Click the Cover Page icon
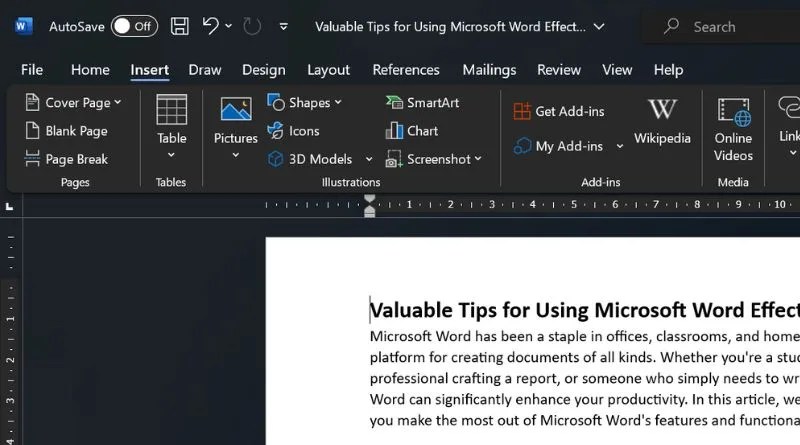800x445 pixels. point(32,102)
